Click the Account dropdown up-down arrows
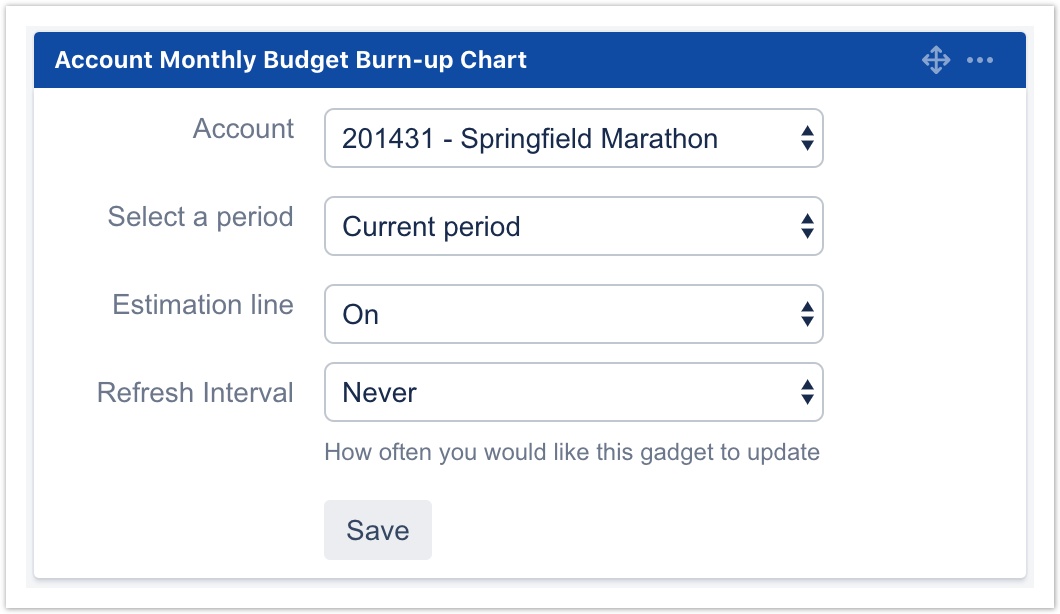1060x614 pixels. pyautogui.click(x=806, y=139)
